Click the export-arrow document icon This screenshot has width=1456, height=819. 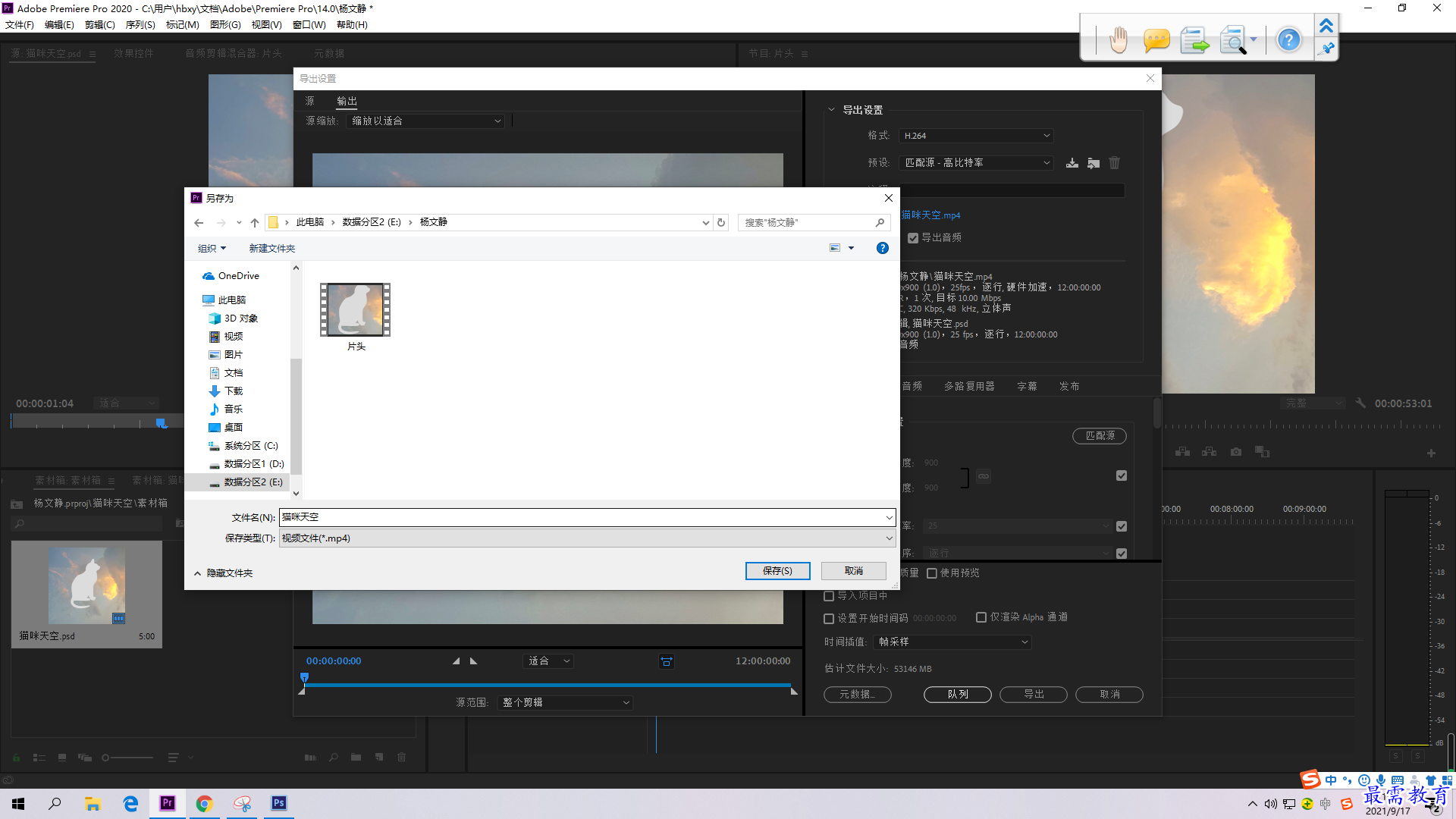[1195, 39]
